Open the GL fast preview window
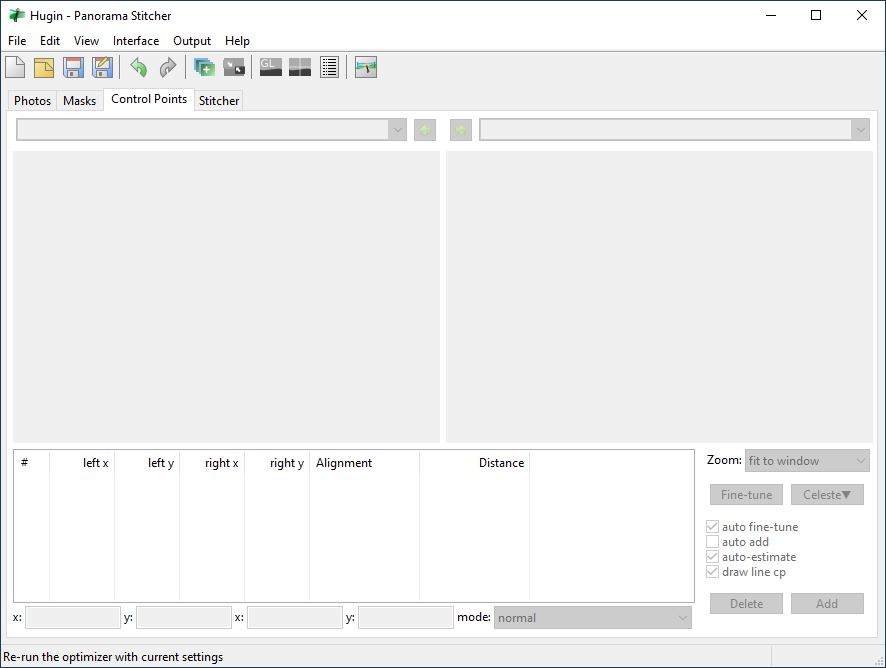 [x=271, y=67]
